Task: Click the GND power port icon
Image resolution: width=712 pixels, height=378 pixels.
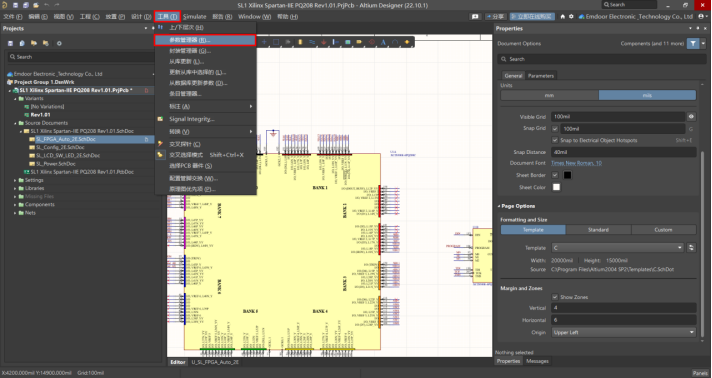Action: (324, 42)
